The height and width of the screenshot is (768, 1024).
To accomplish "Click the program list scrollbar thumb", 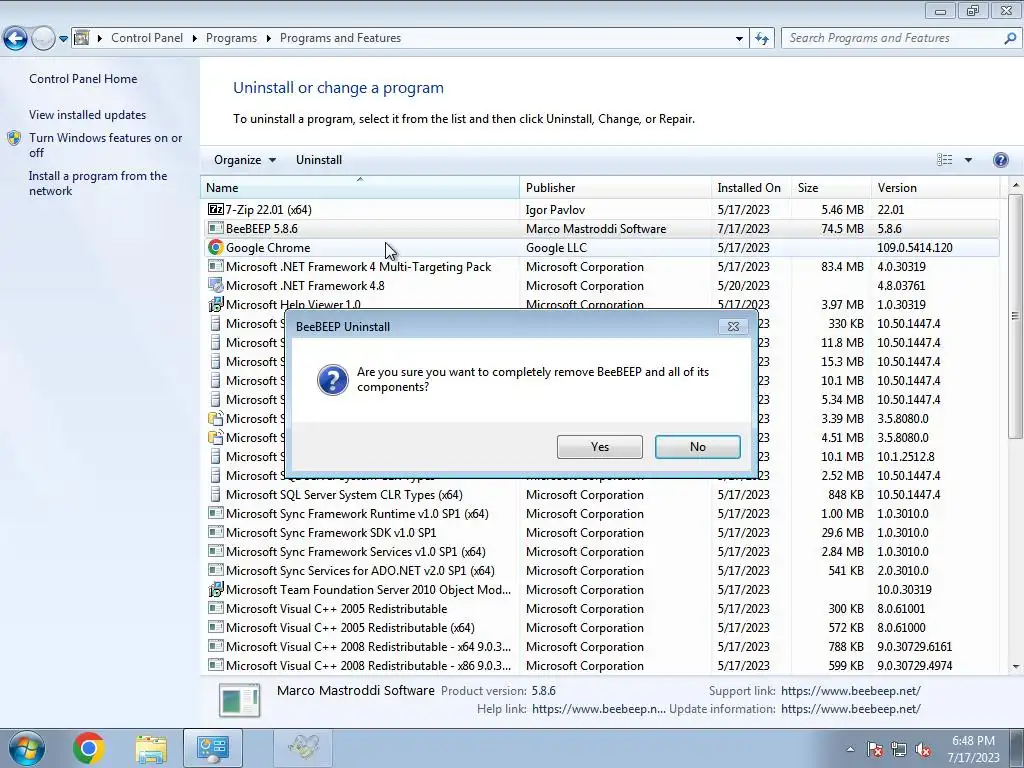I will pyautogui.click(x=1016, y=317).
